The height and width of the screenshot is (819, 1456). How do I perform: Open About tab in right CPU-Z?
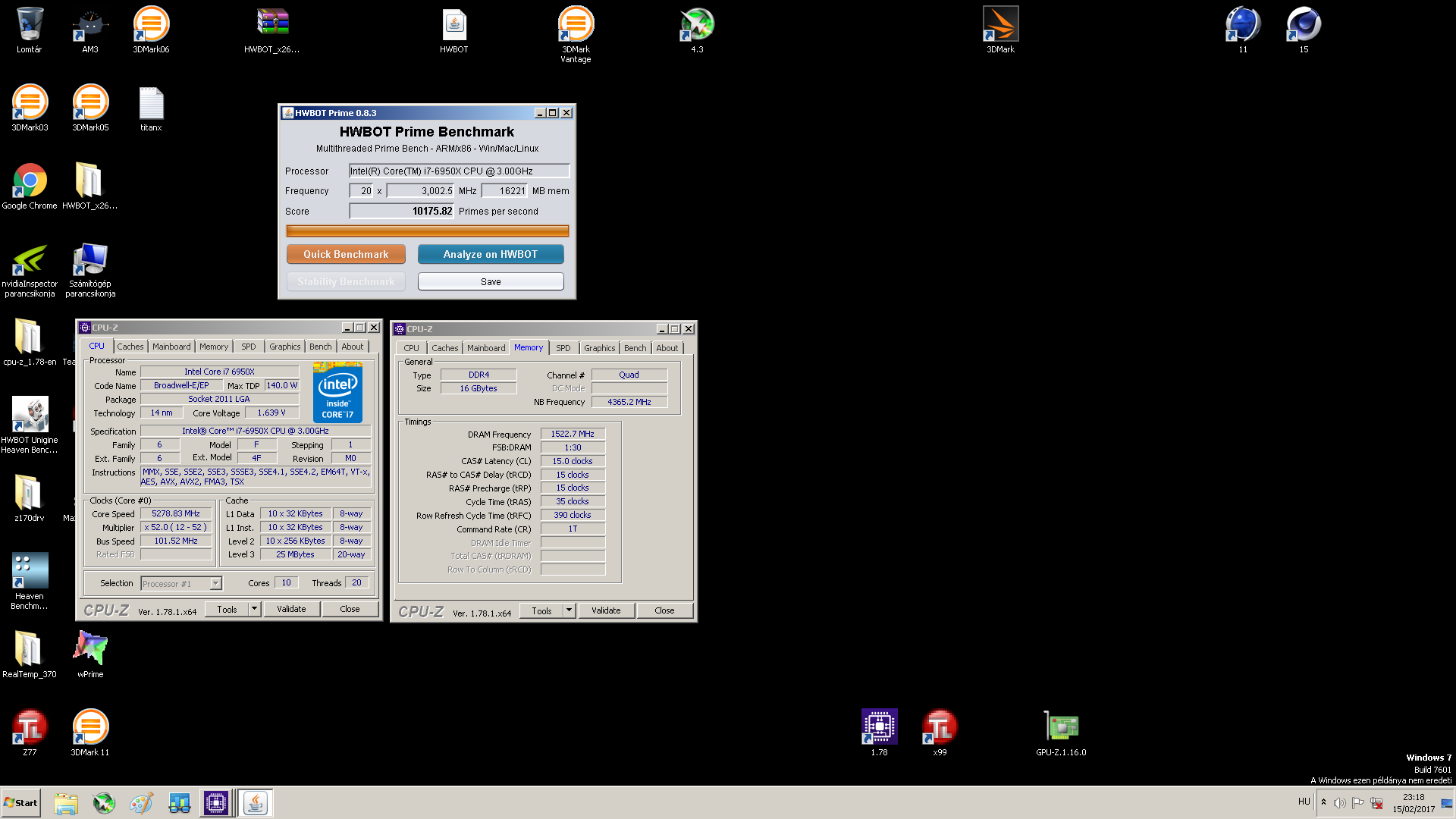click(x=667, y=348)
